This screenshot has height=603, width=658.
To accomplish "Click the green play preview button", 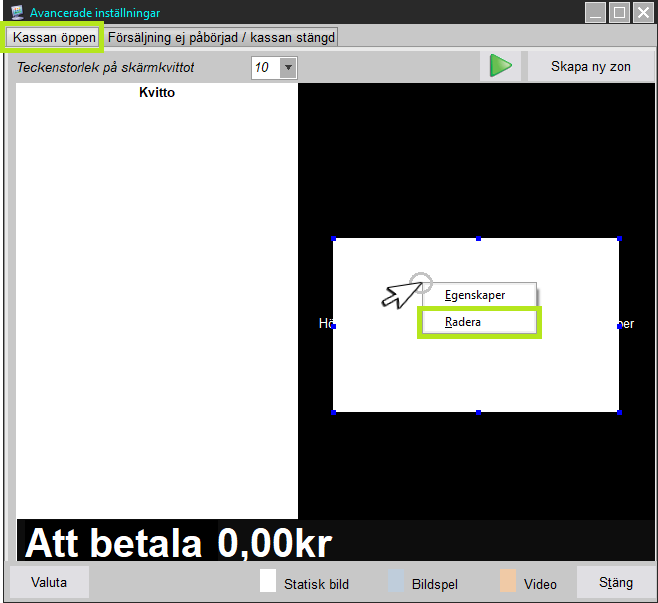I will click(501, 67).
